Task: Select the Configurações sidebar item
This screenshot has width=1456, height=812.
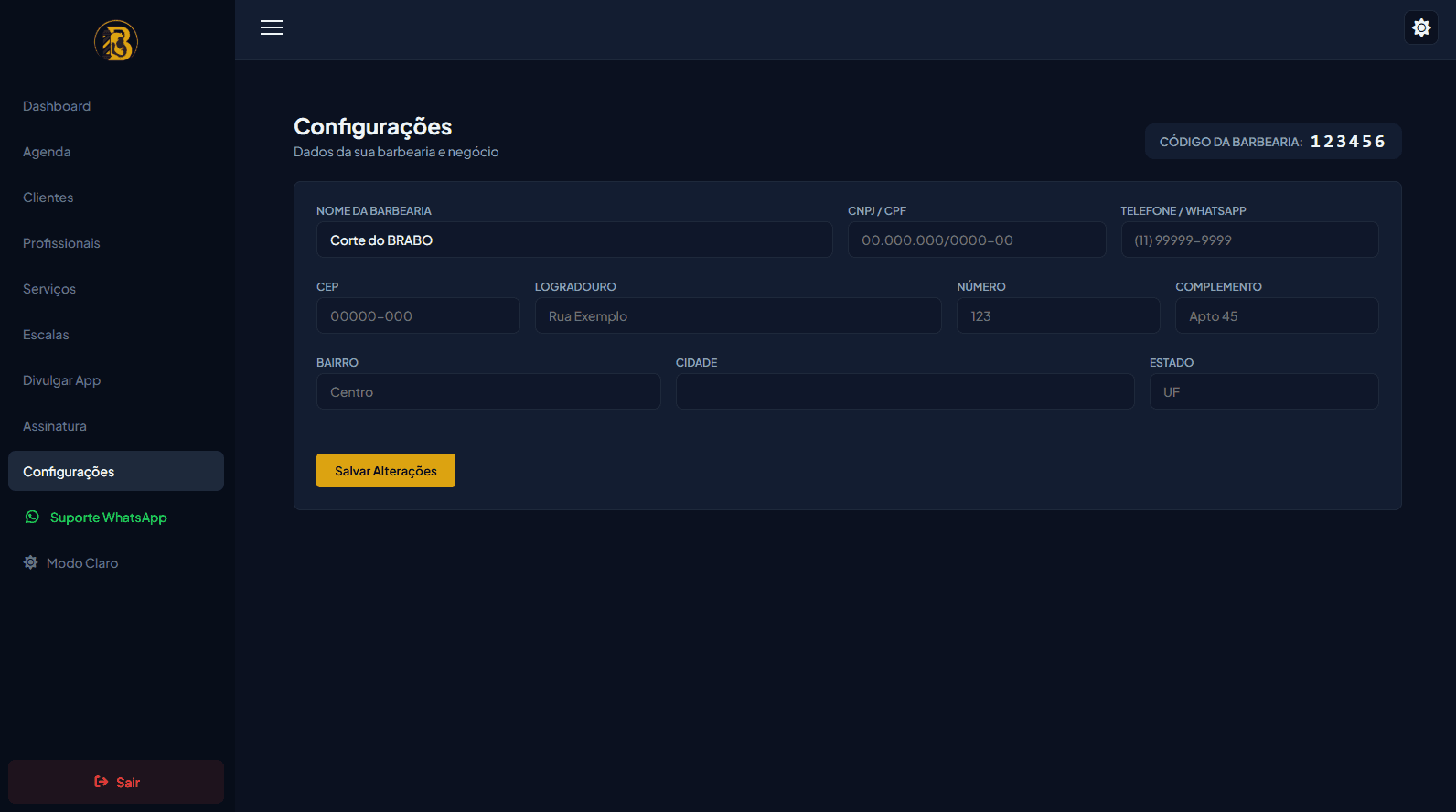Action: (116, 471)
